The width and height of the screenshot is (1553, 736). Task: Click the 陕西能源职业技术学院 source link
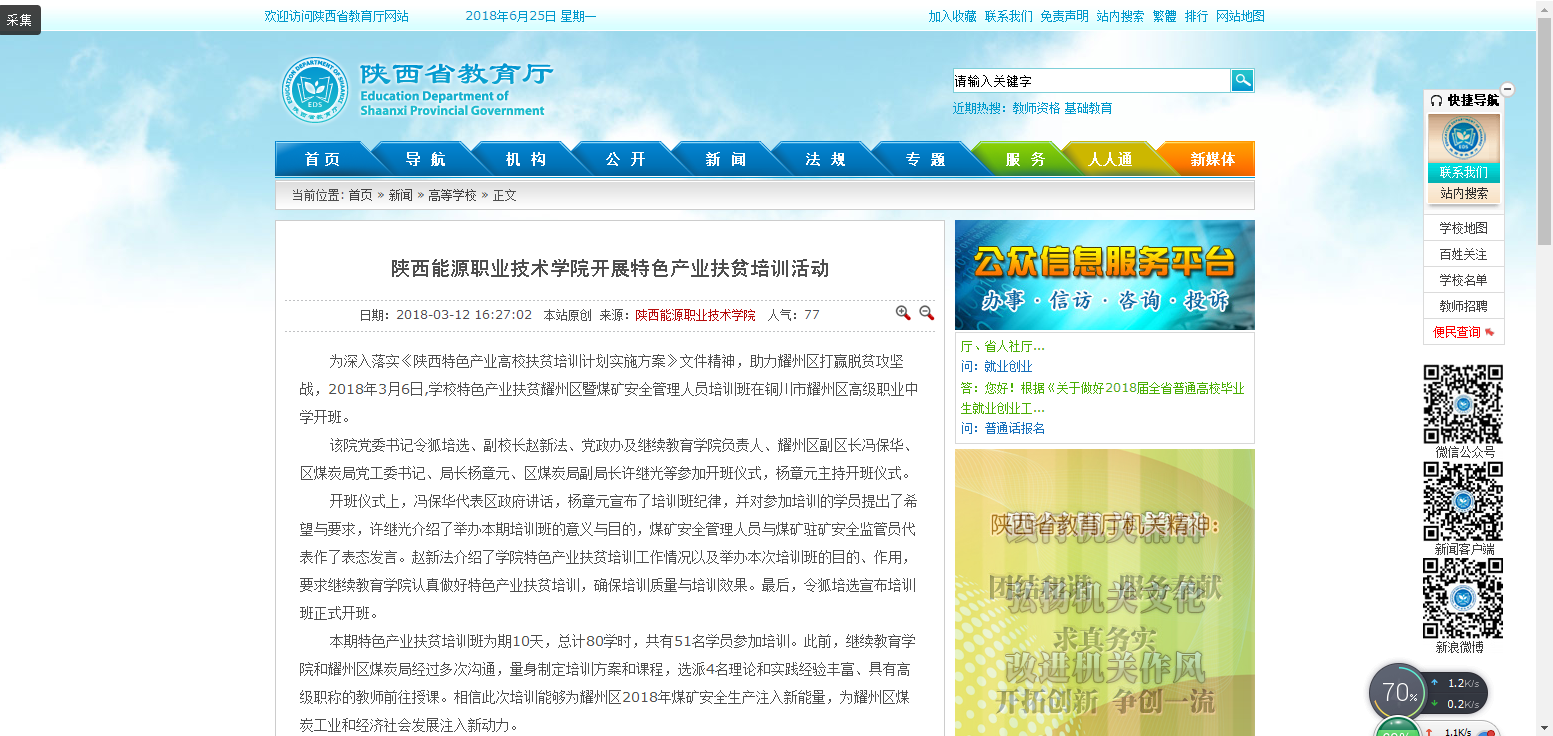(x=695, y=314)
